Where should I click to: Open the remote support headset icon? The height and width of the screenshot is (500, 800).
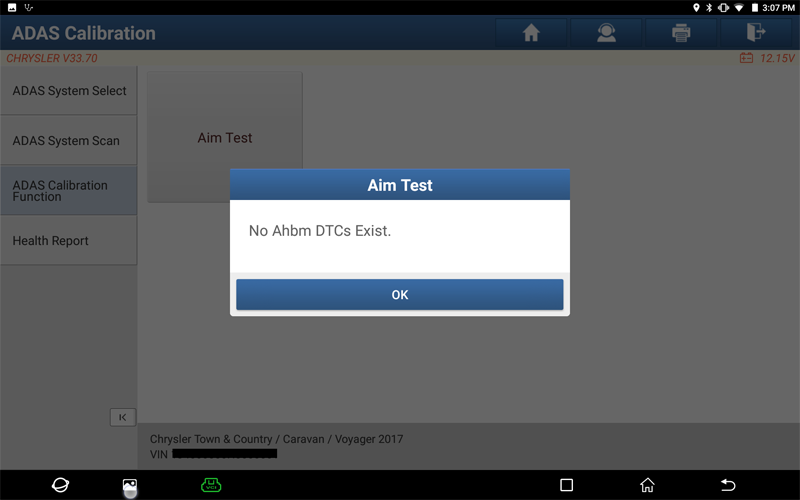(606, 33)
